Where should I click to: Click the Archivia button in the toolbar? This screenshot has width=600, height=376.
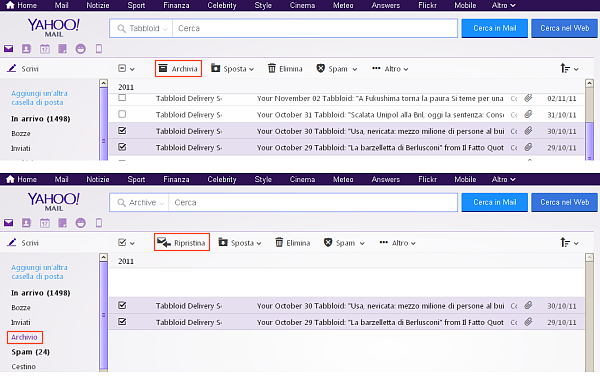[178, 69]
